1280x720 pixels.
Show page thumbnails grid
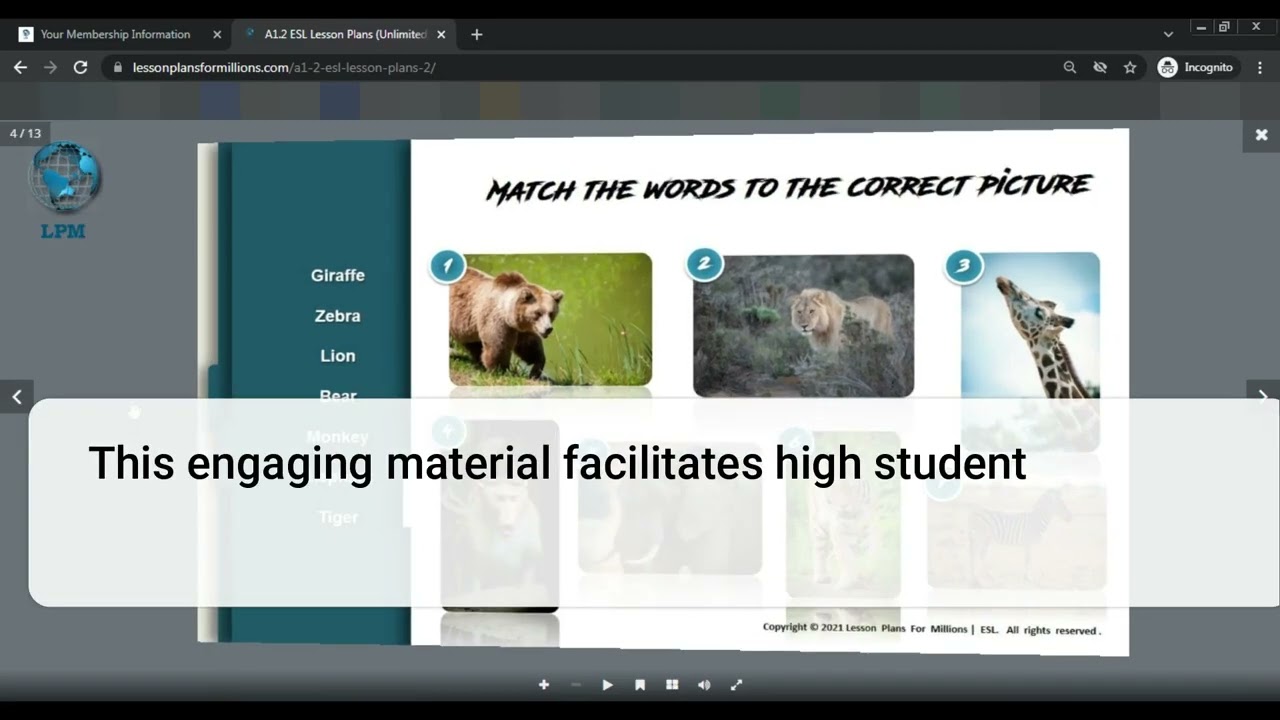tap(672, 685)
